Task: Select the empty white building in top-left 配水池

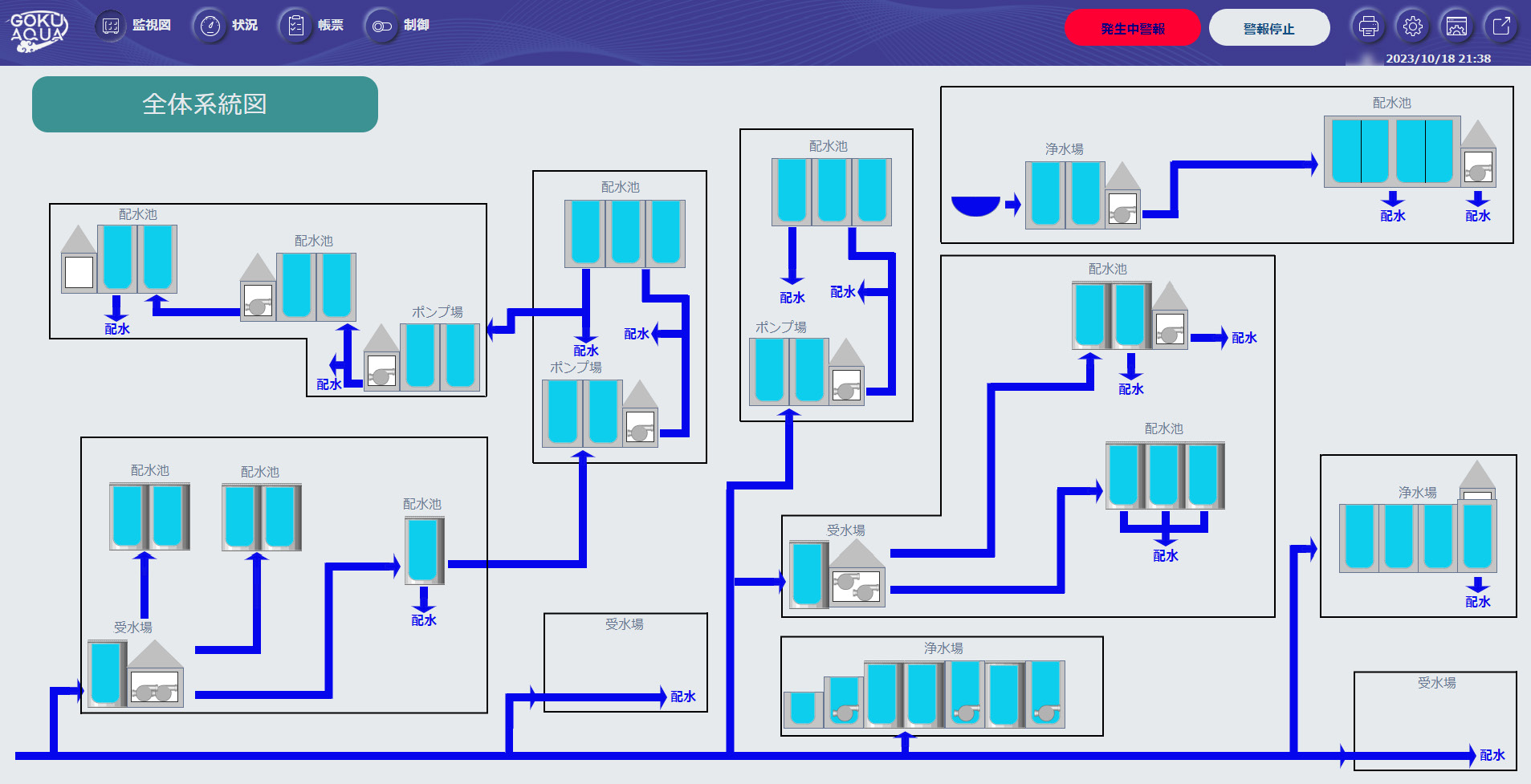Action: (x=79, y=271)
